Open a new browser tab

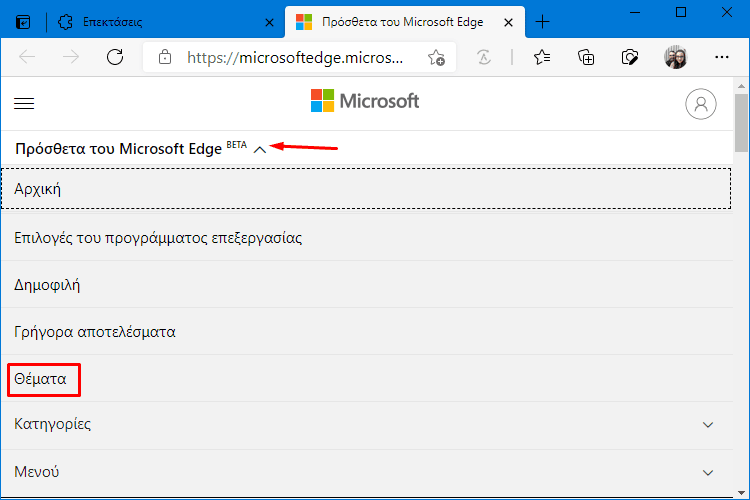[542, 22]
